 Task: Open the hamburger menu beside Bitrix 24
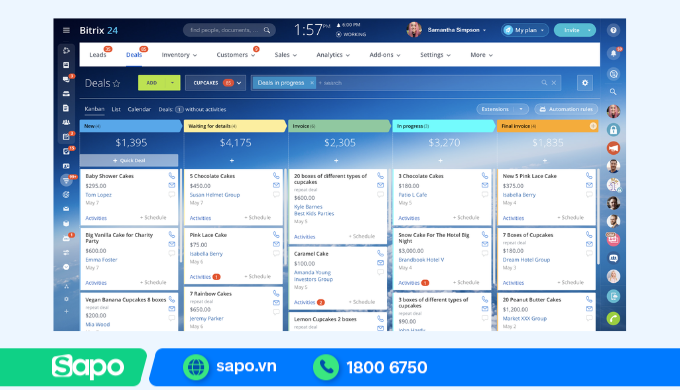[66, 30]
